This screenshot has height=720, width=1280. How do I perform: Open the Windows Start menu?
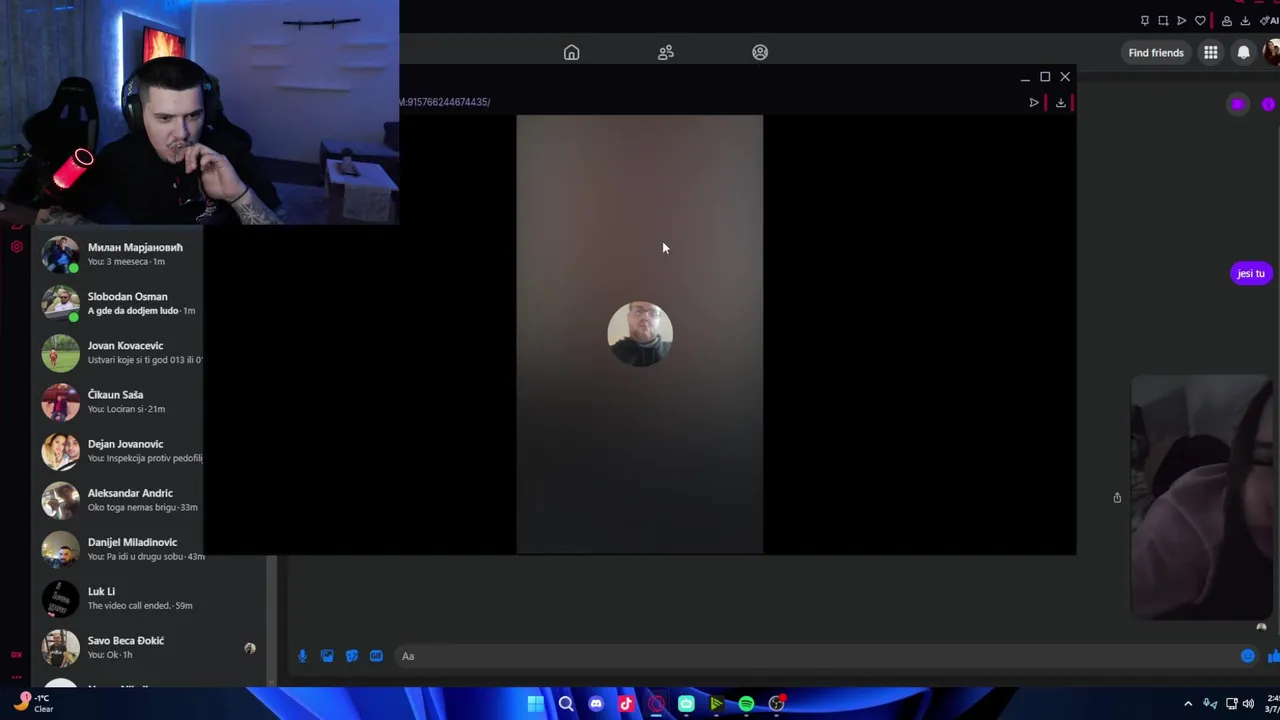(x=536, y=704)
